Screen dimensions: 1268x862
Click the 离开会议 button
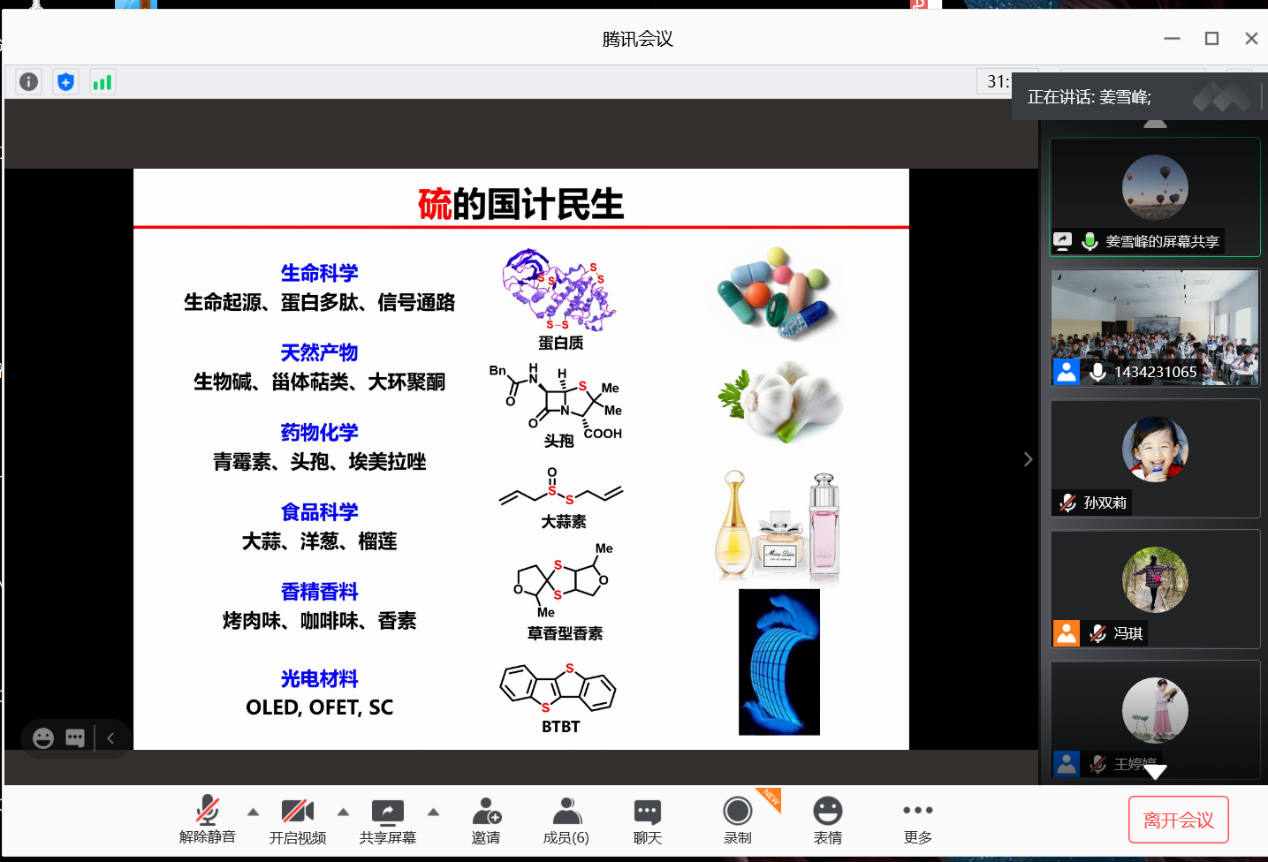click(x=1178, y=820)
